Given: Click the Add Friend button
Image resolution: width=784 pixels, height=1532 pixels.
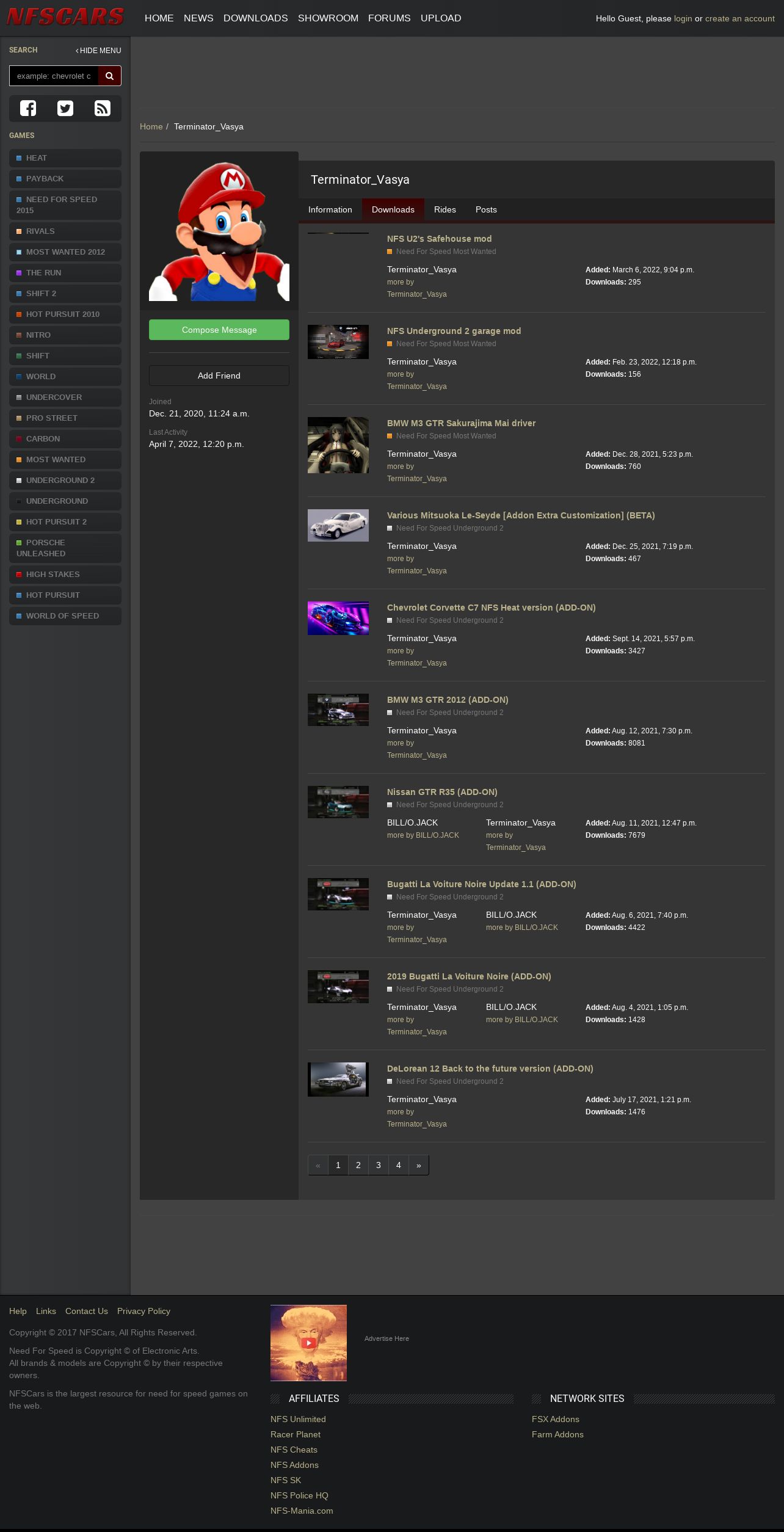Looking at the screenshot, I should click(219, 376).
